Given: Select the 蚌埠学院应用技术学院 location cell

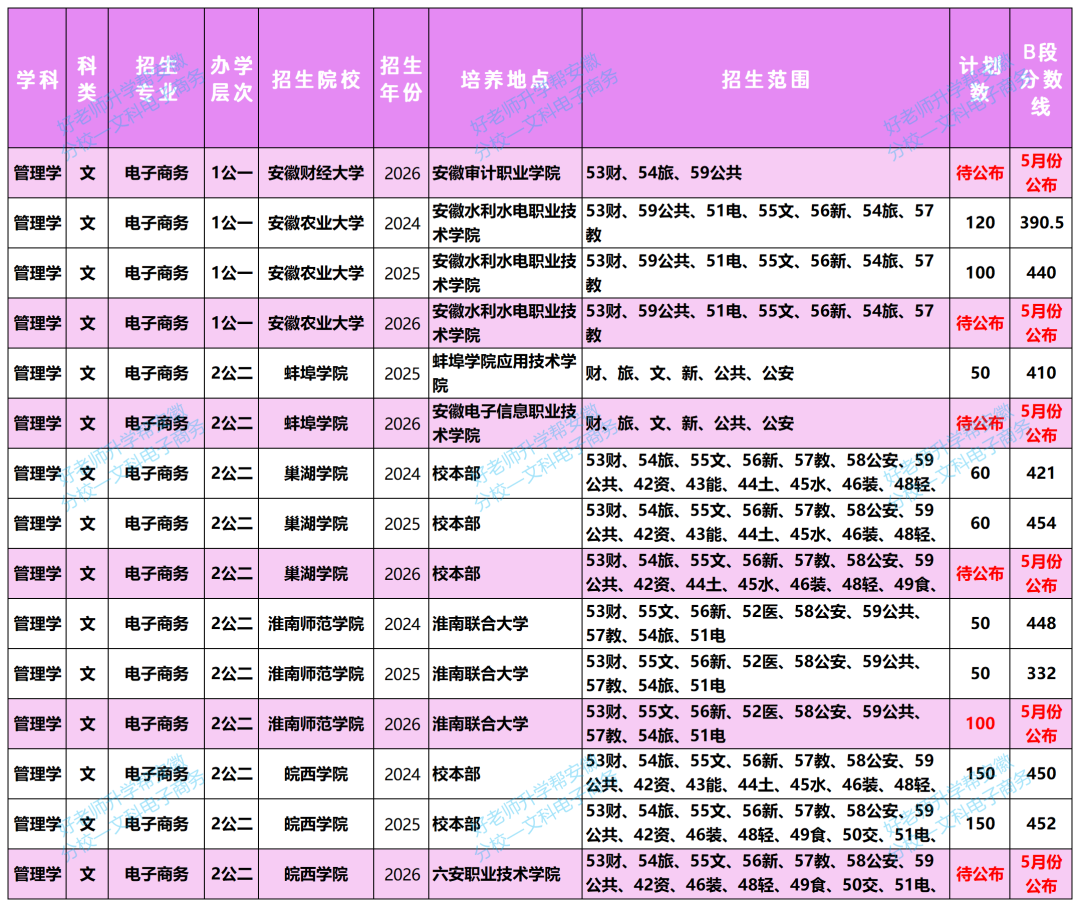Looking at the screenshot, I should pyautogui.click(x=505, y=373).
